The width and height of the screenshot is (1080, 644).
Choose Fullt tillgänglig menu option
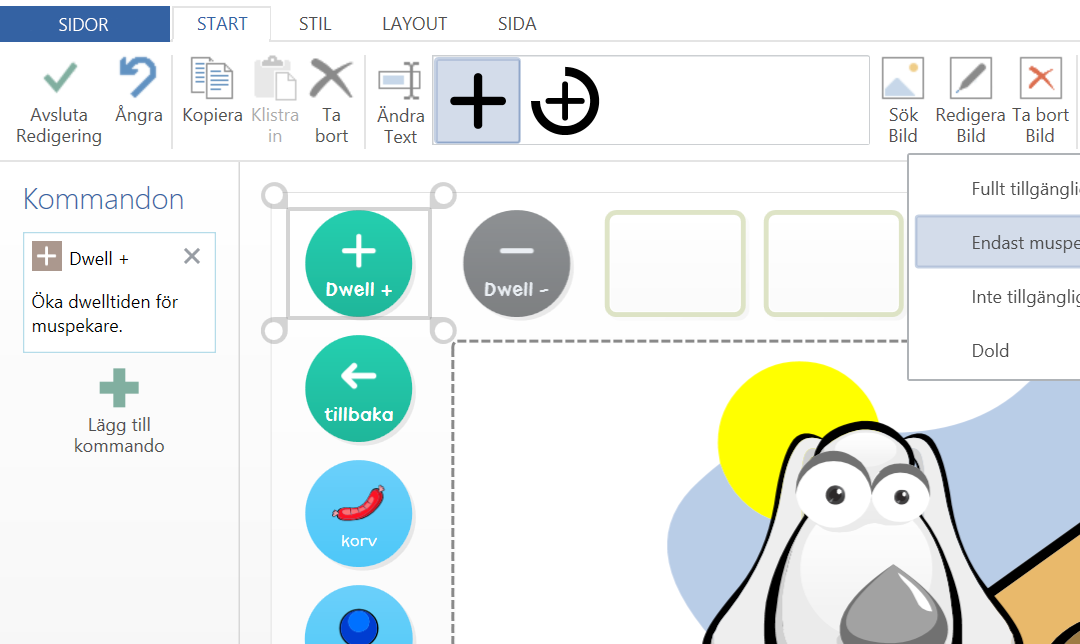997,189
